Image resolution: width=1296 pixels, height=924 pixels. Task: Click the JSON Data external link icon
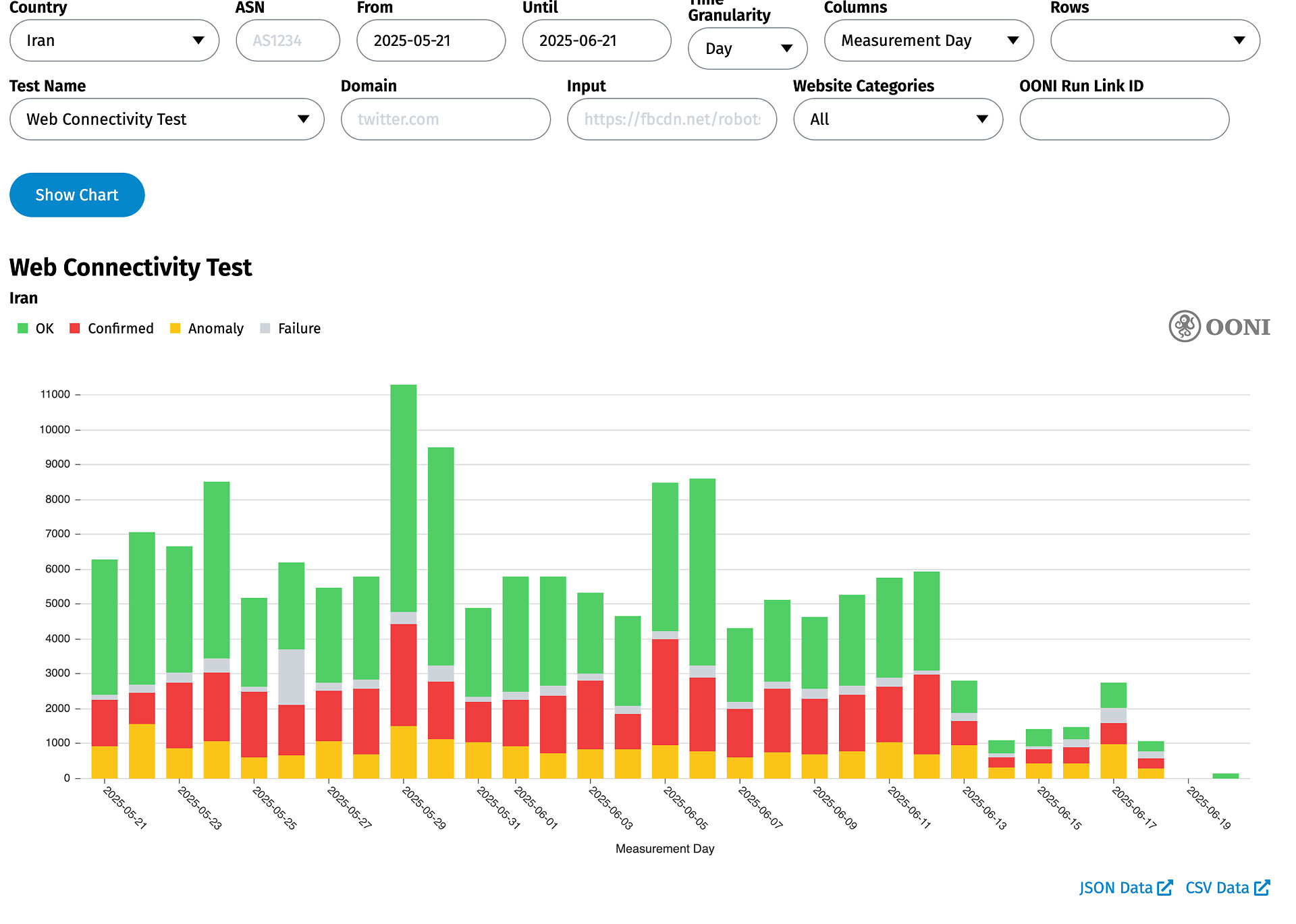[1164, 888]
